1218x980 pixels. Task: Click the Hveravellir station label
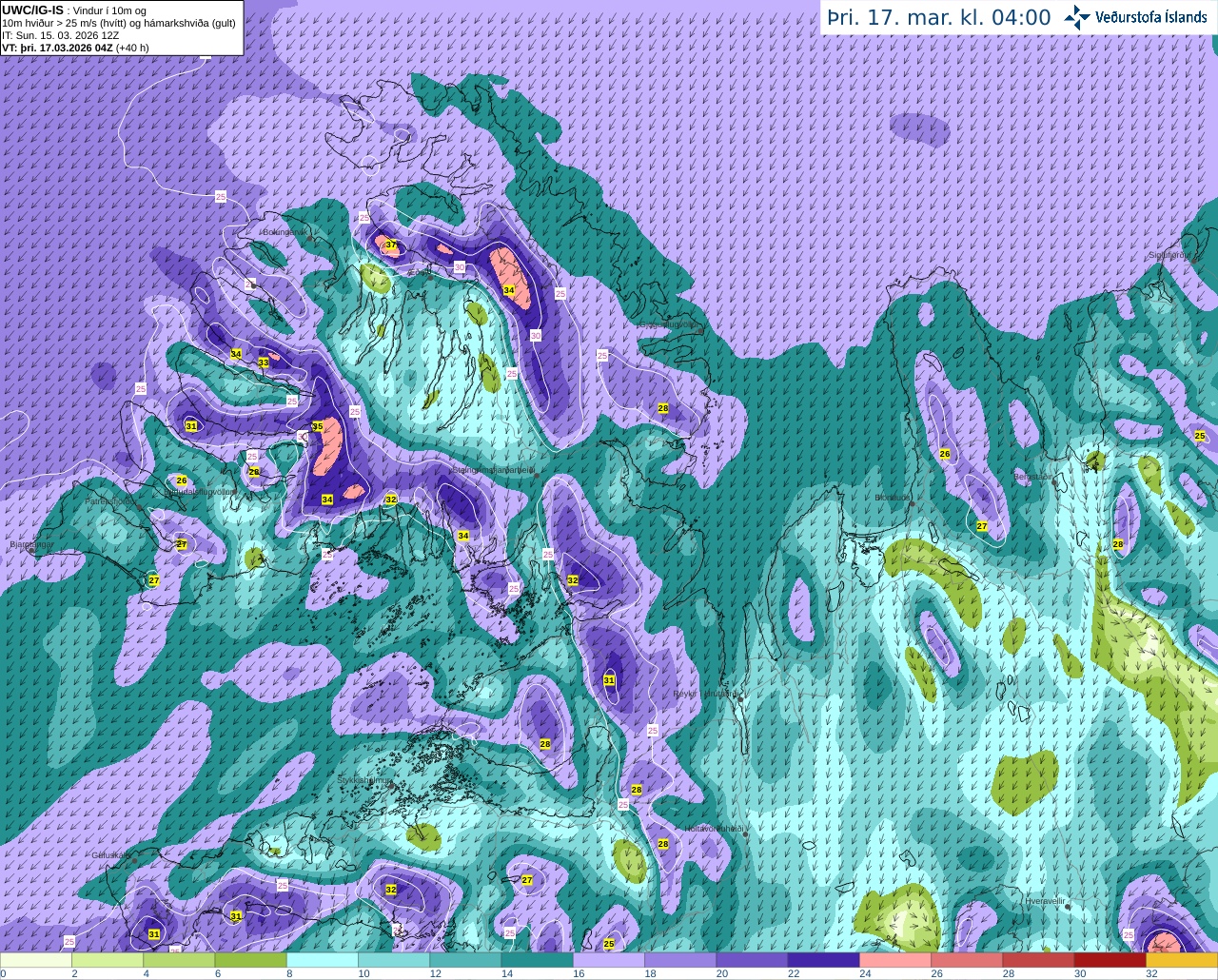[1046, 900]
